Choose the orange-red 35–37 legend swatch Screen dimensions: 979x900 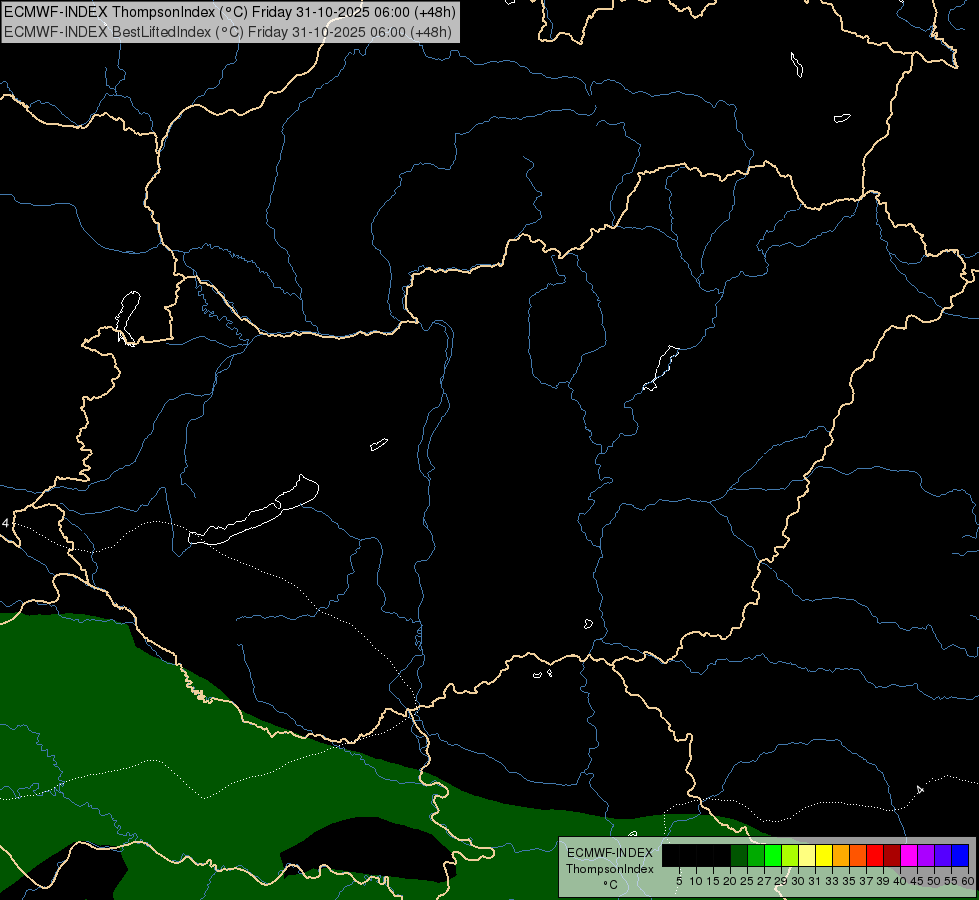click(858, 855)
